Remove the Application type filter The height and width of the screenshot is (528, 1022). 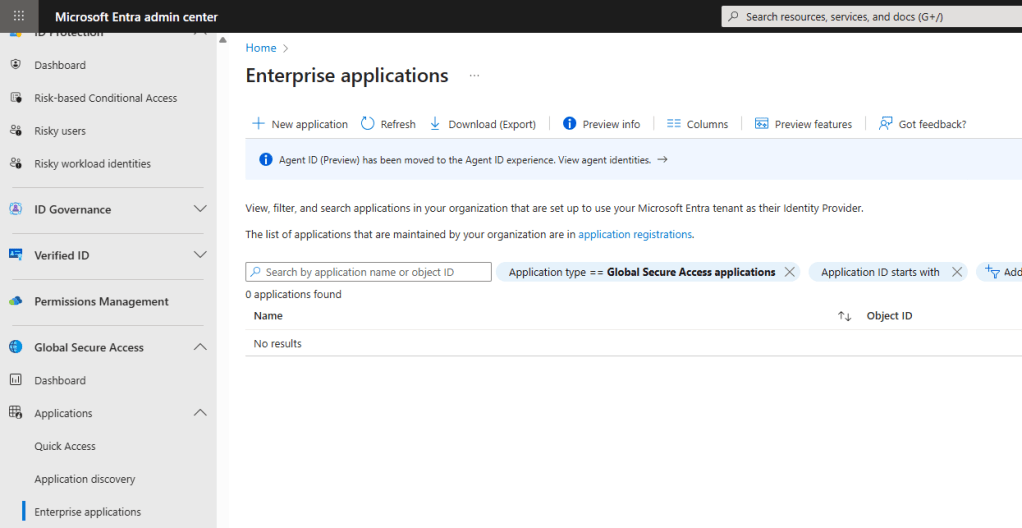[x=789, y=272]
